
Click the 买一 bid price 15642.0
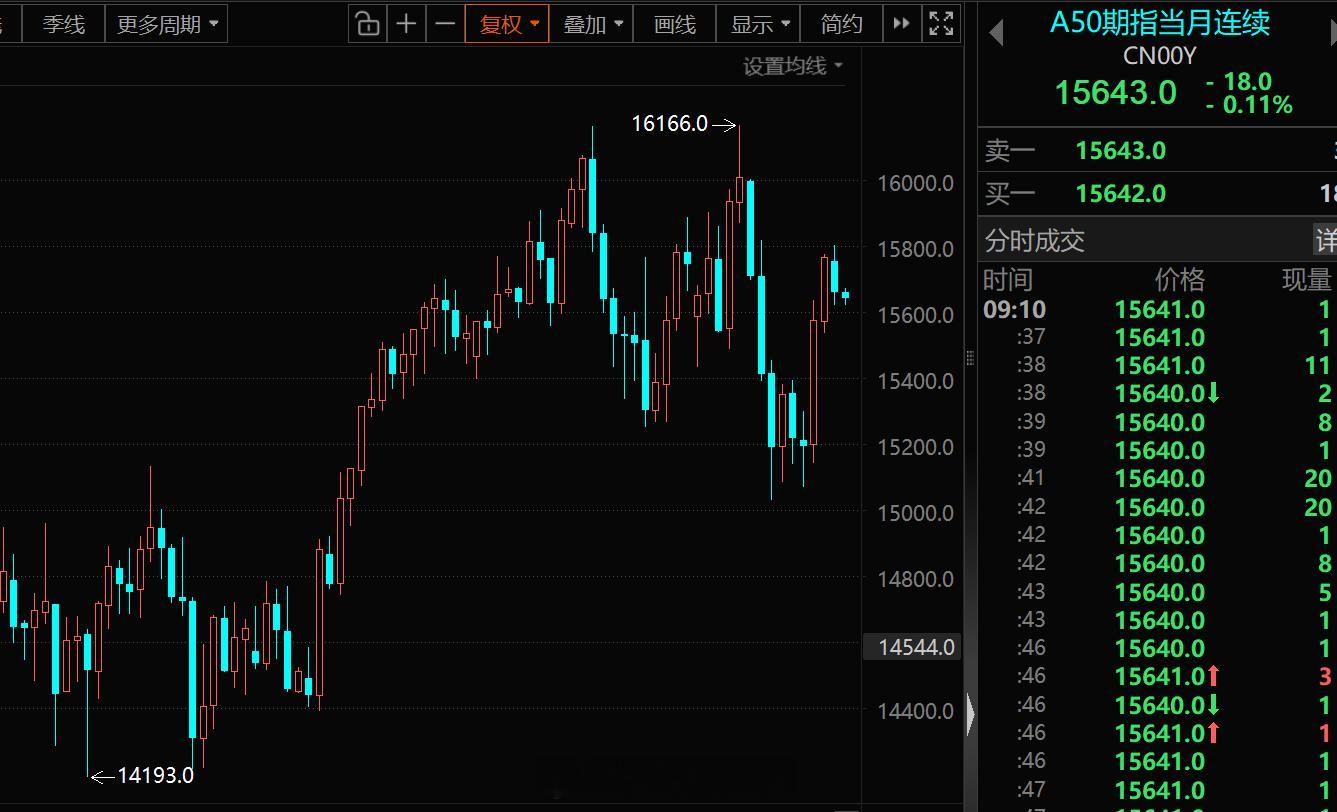(1120, 194)
